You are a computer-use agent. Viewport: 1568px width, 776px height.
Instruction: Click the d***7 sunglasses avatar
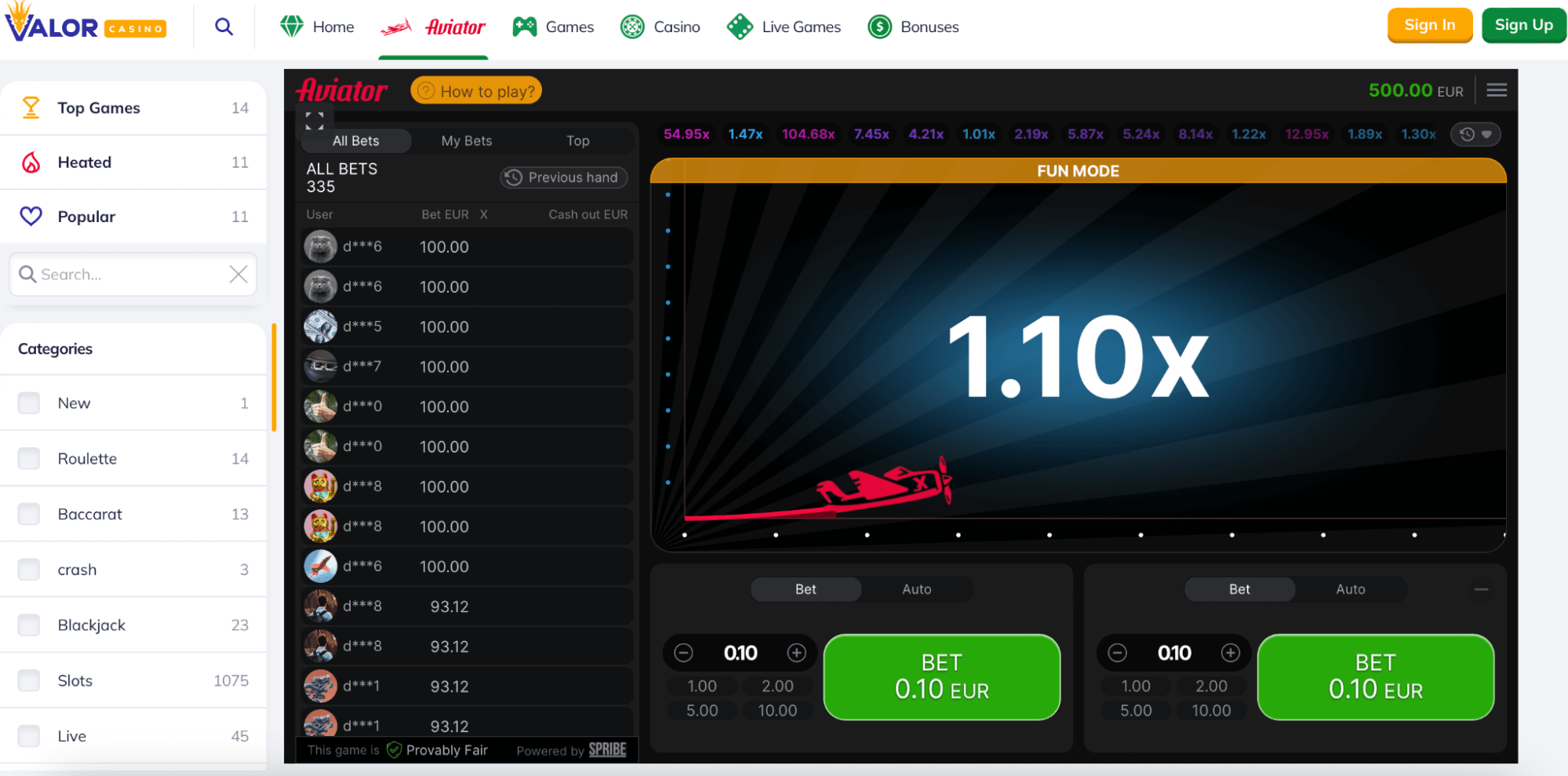321,366
